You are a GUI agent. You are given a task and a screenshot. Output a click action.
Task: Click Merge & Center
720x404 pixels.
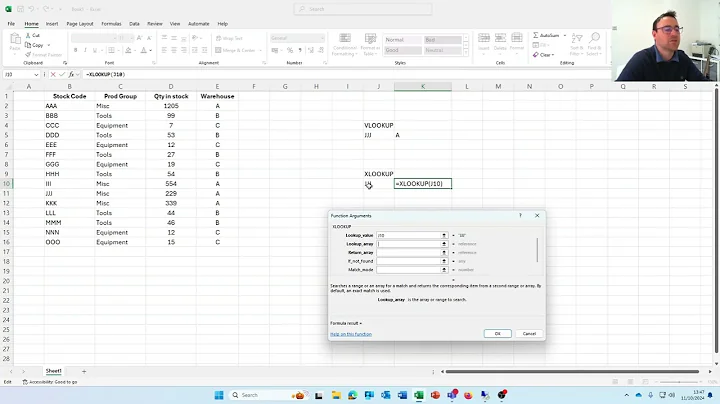click(x=235, y=50)
